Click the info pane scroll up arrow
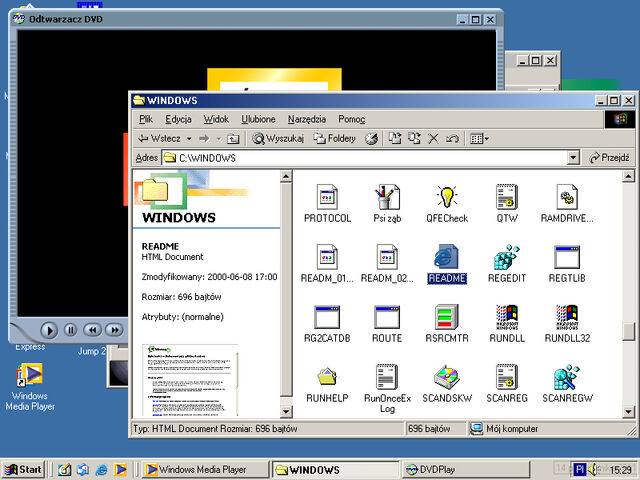Viewport: 640px width, 480px height. coord(286,176)
